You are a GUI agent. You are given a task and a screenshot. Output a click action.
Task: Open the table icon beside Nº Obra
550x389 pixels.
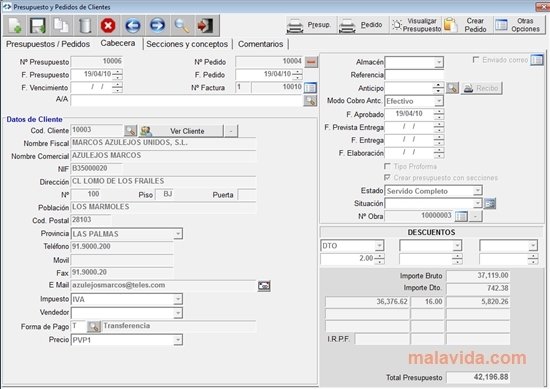coord(461,216)
